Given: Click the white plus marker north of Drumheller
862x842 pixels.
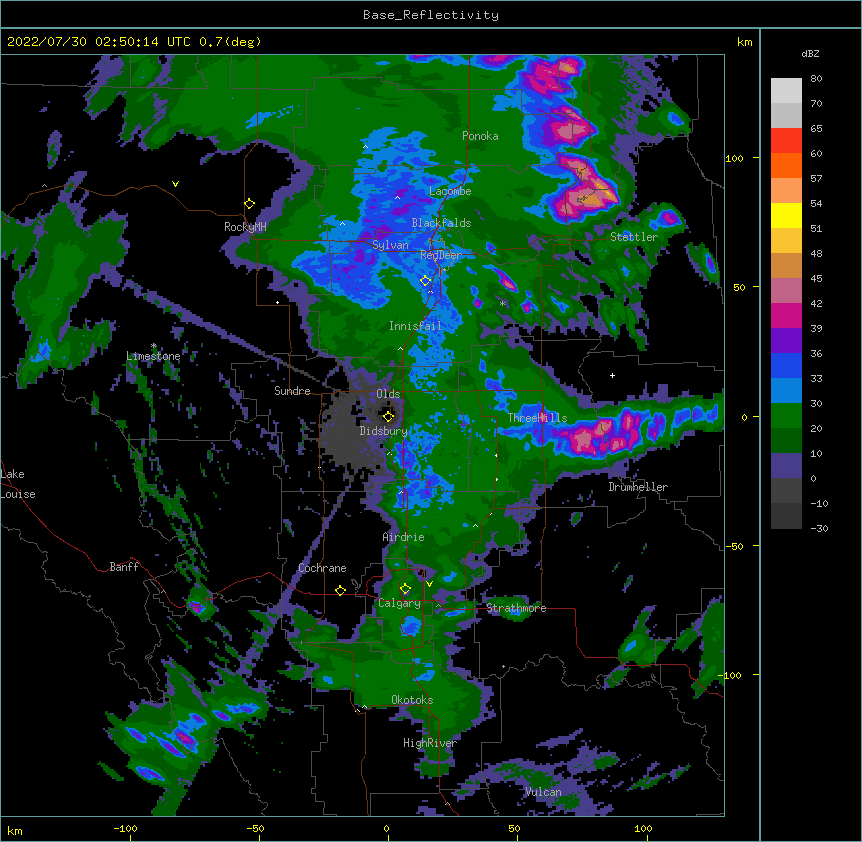Looking at the screenshot, I should (612, 375).
